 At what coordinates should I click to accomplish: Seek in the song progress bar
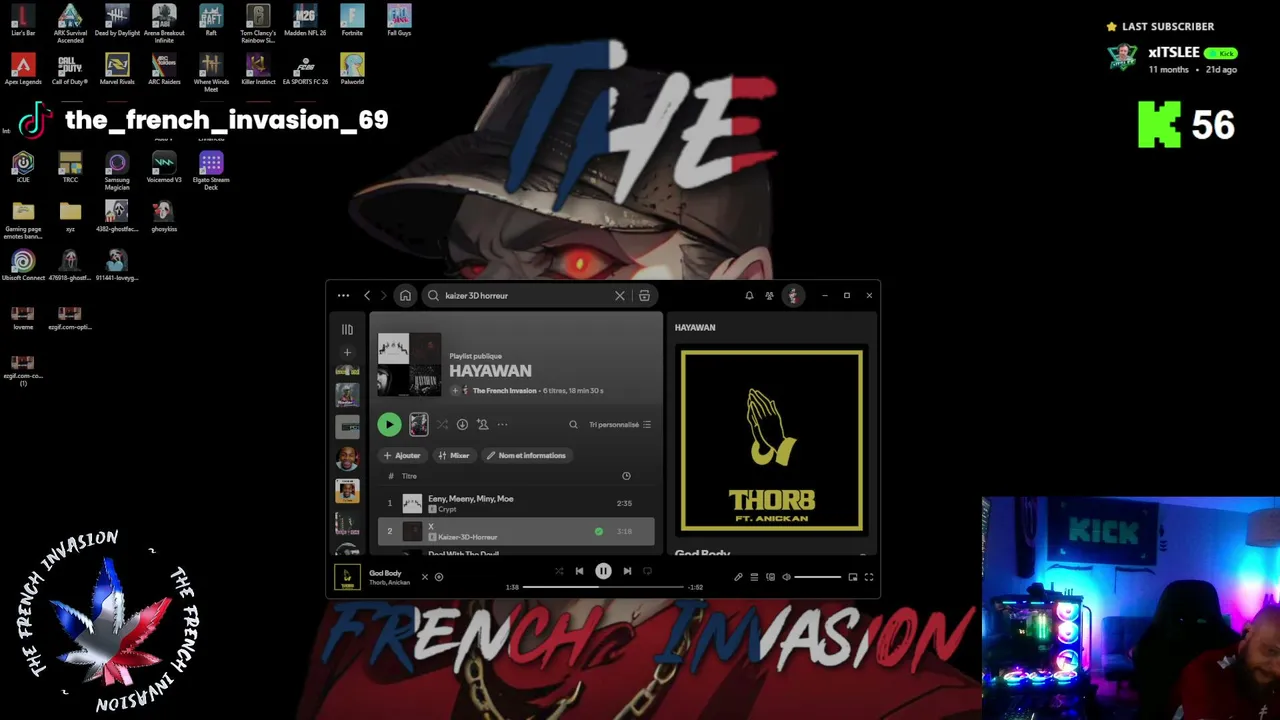click(603, 587)
